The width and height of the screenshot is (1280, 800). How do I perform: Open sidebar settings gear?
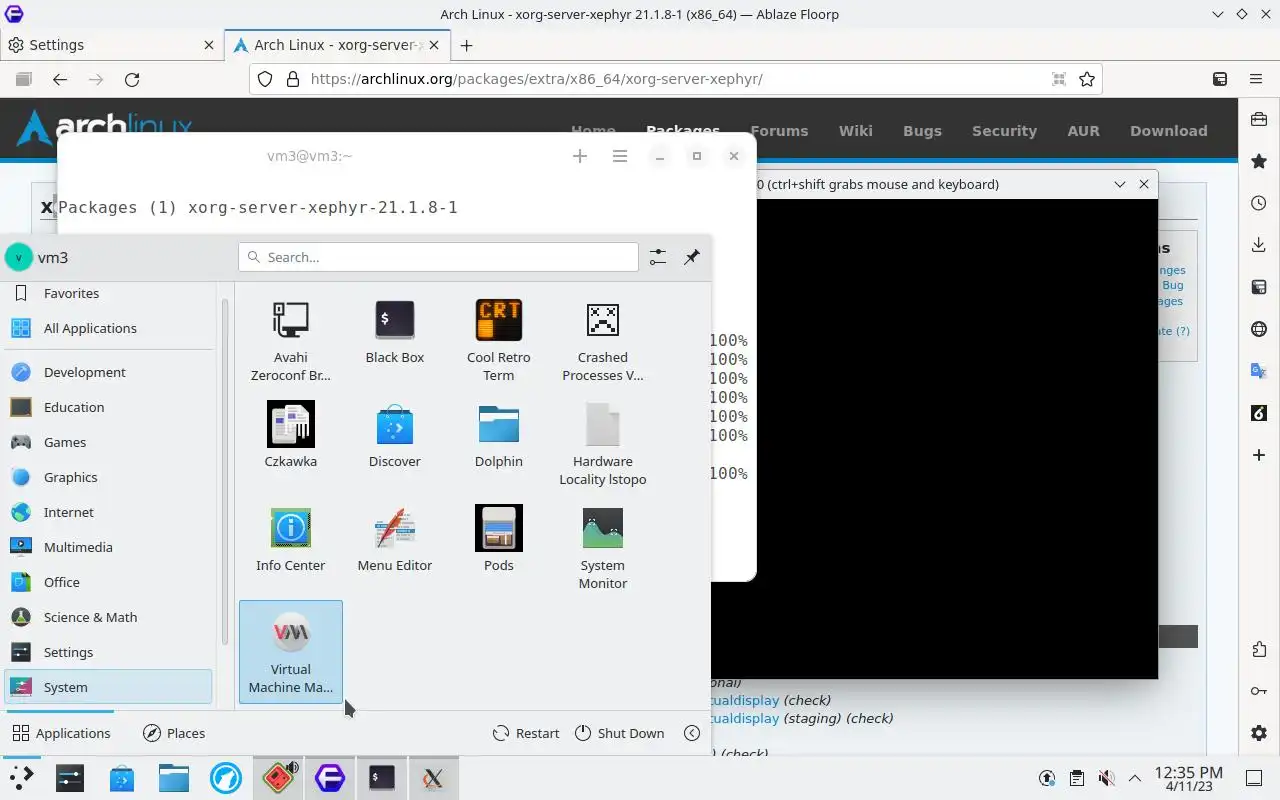point(1259,733)
